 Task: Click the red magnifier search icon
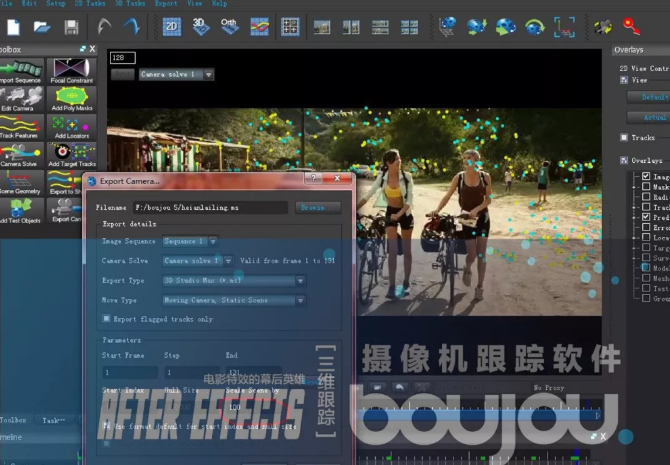pos(631,26)
